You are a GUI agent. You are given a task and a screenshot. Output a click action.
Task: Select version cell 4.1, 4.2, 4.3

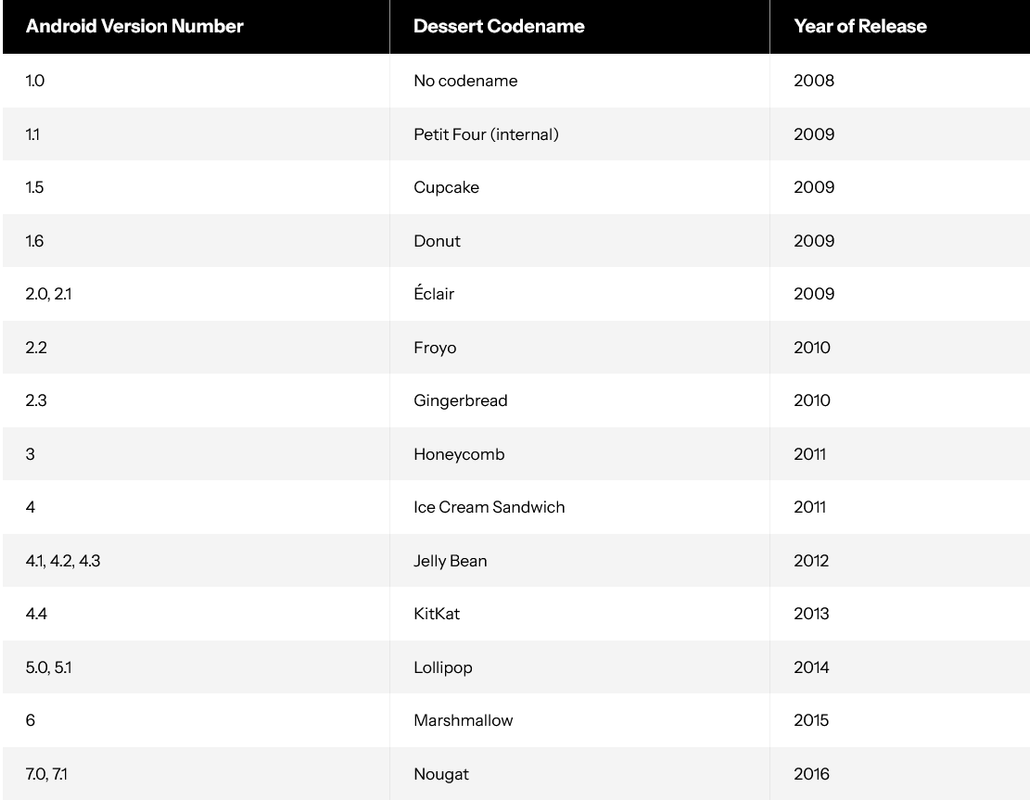pyautogui.click(x=196, y=560)
